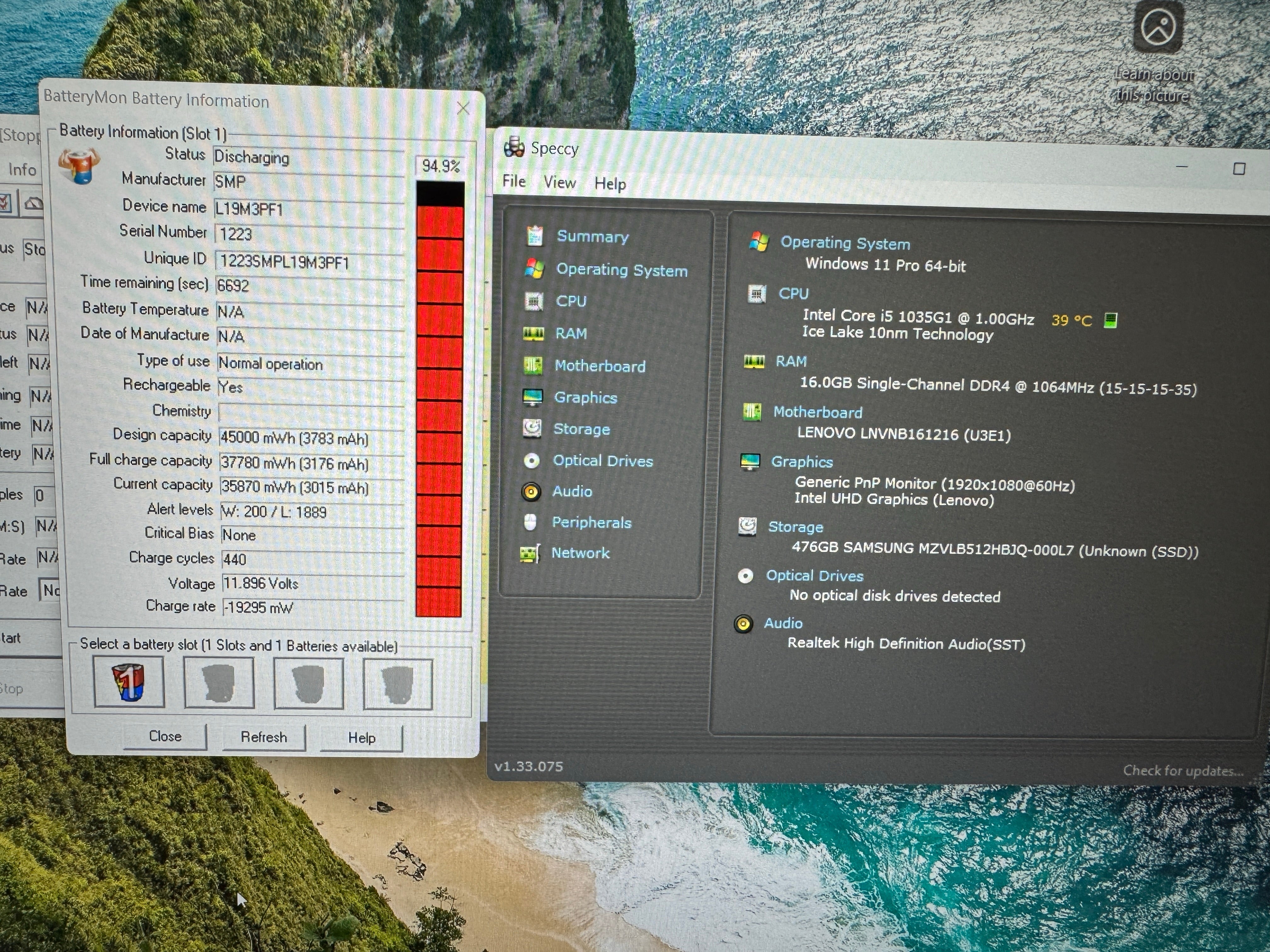The image size is (1270, 952).
Task: Click the Design capacity 45000 mWh value
Action: click(x=312, y=438)
